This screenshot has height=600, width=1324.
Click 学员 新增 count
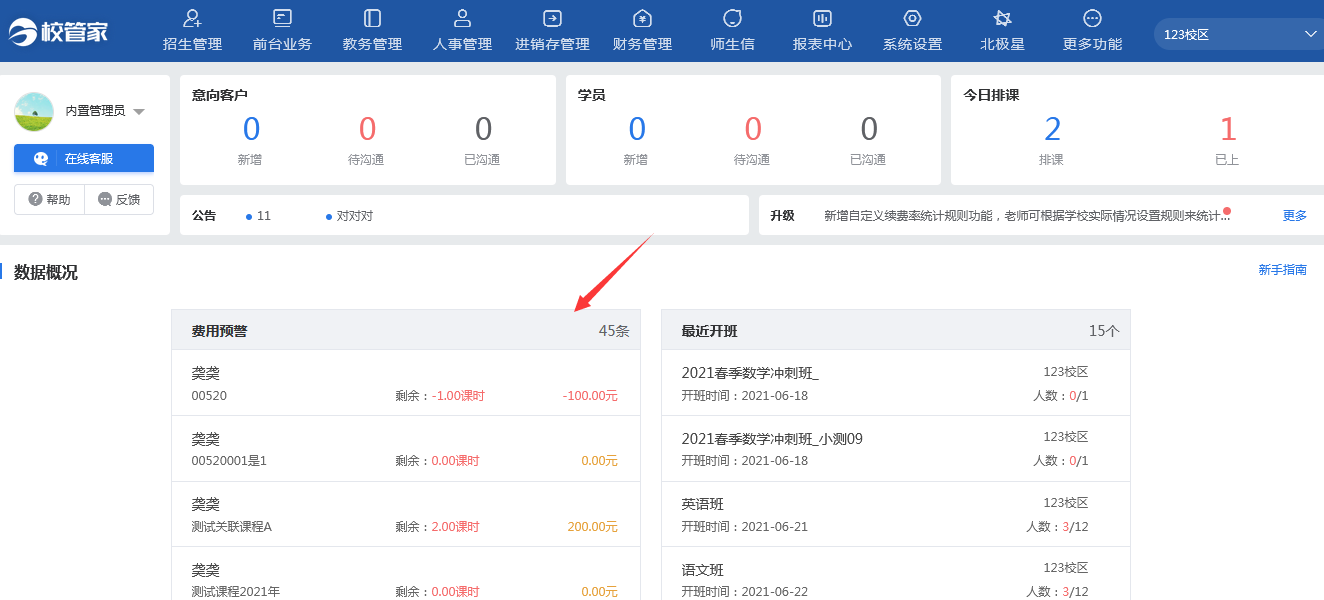637,129
